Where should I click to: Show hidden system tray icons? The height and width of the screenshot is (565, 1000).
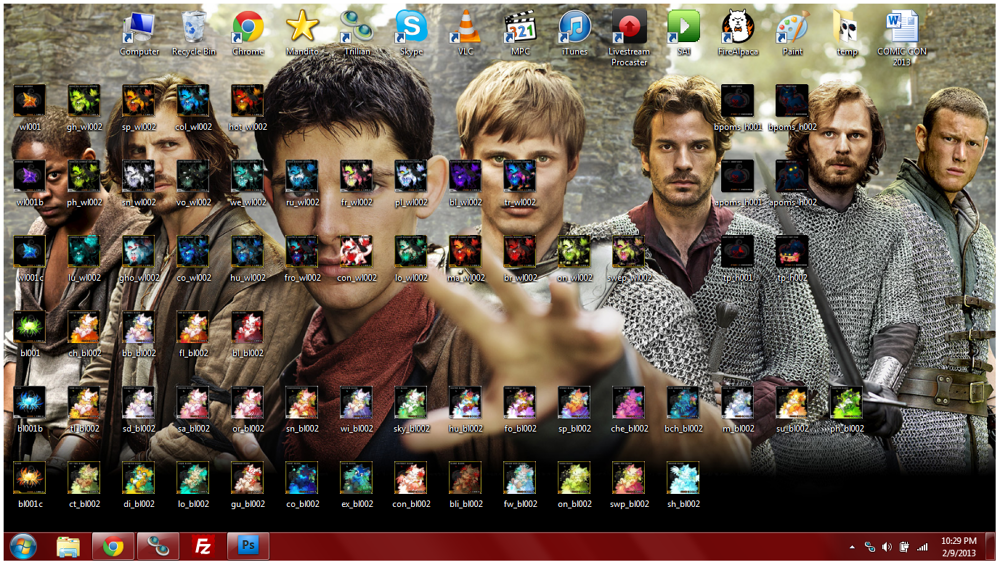coord(852,547)
